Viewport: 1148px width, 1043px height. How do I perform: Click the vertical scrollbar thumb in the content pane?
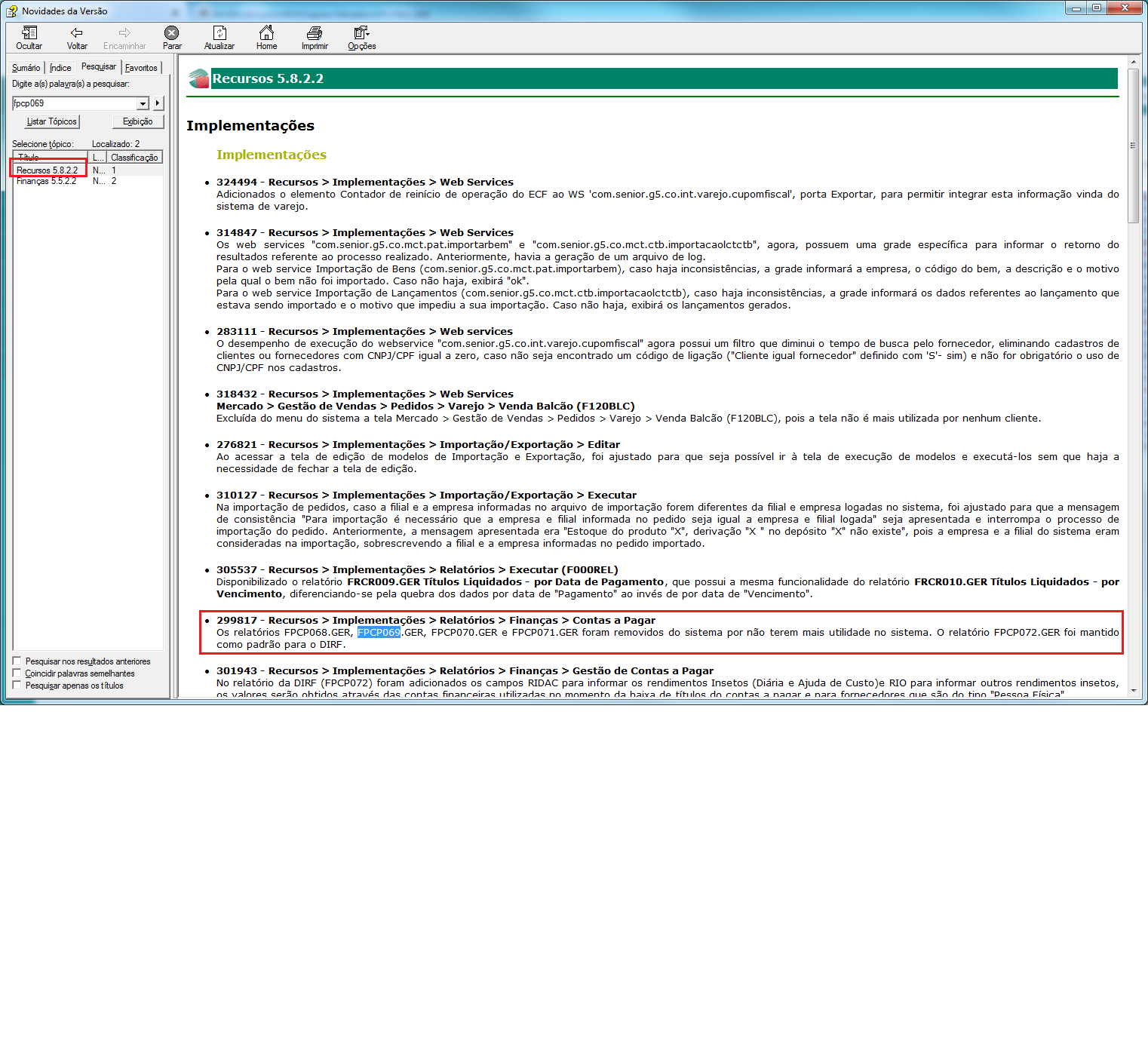[x=1133, y=146]
